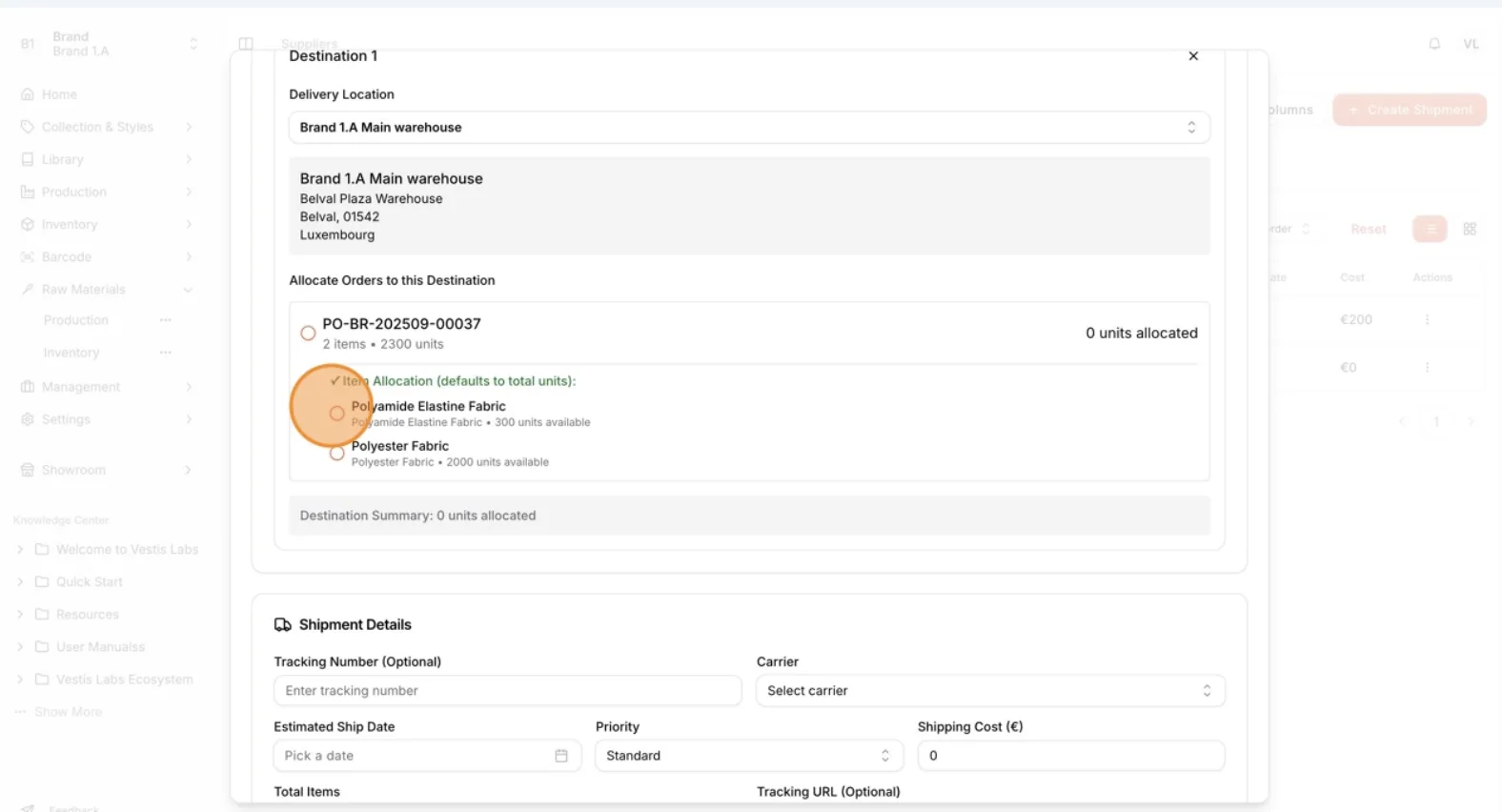Open the notifications bell

click(1434, 44)
